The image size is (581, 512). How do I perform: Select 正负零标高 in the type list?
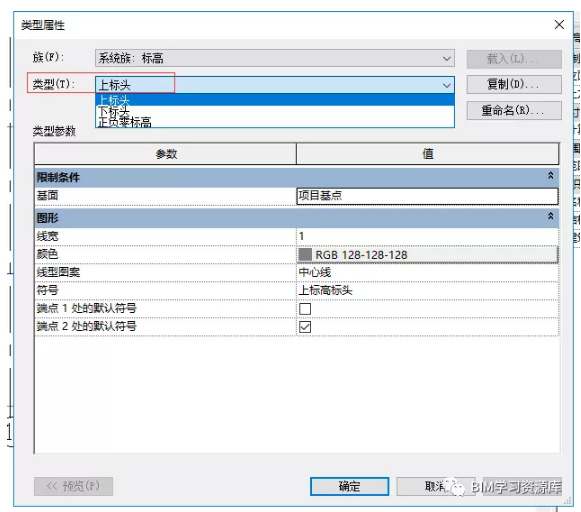coord(275,122)
